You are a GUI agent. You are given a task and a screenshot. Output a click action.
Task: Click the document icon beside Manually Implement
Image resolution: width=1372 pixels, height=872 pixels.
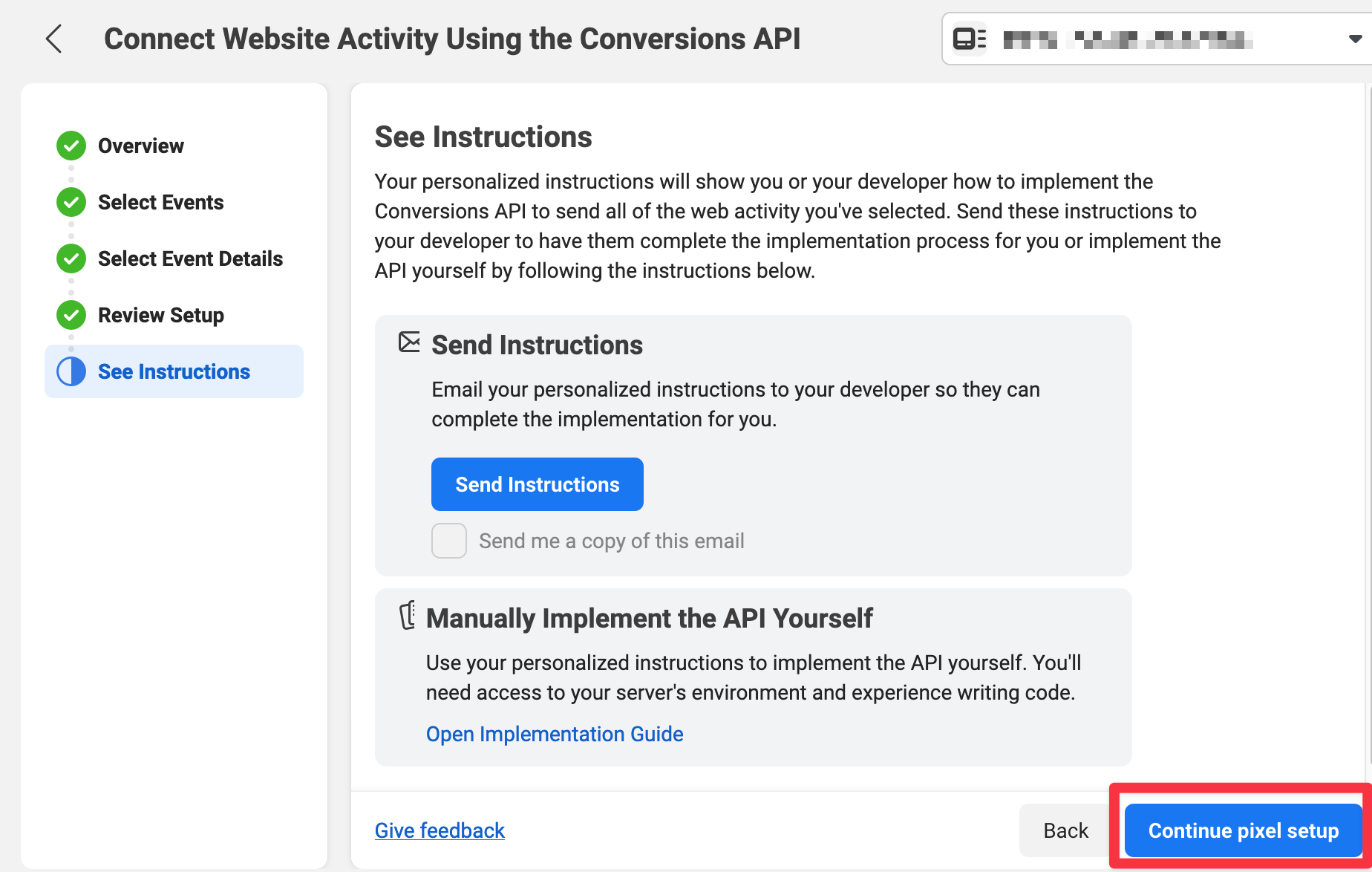coord(408,616)
